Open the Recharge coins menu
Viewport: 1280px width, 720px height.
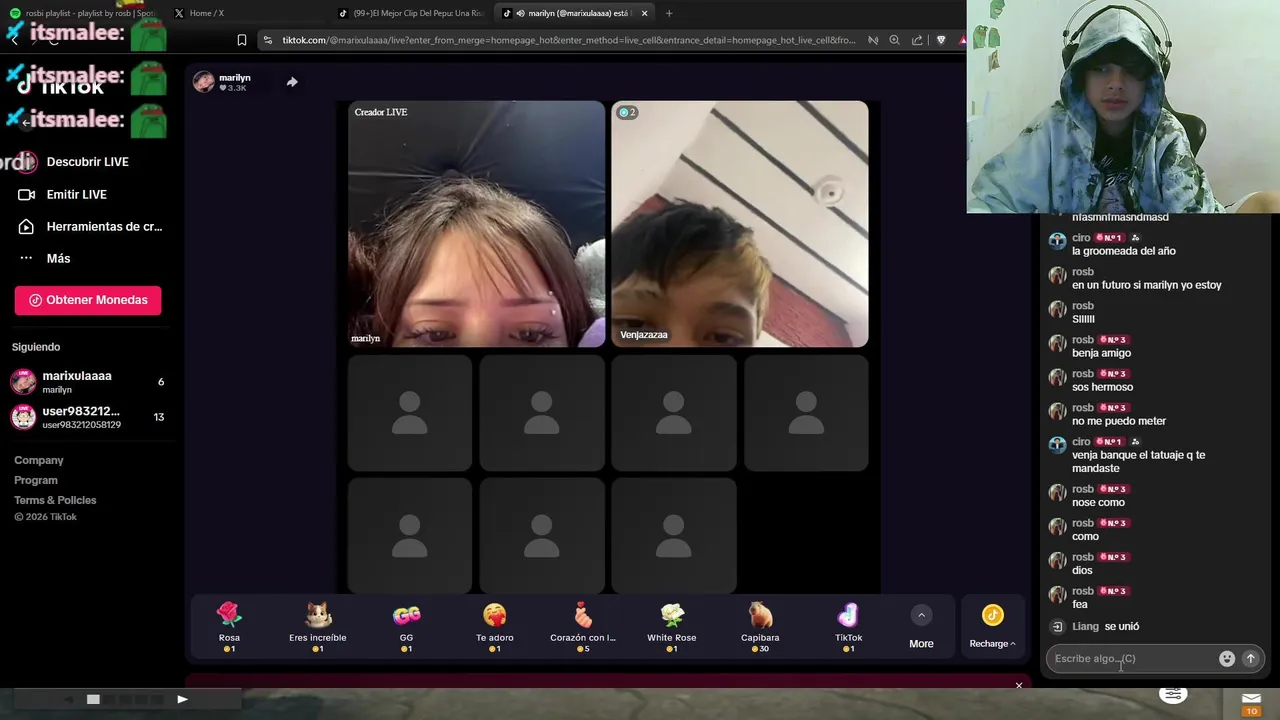[992, 627]
